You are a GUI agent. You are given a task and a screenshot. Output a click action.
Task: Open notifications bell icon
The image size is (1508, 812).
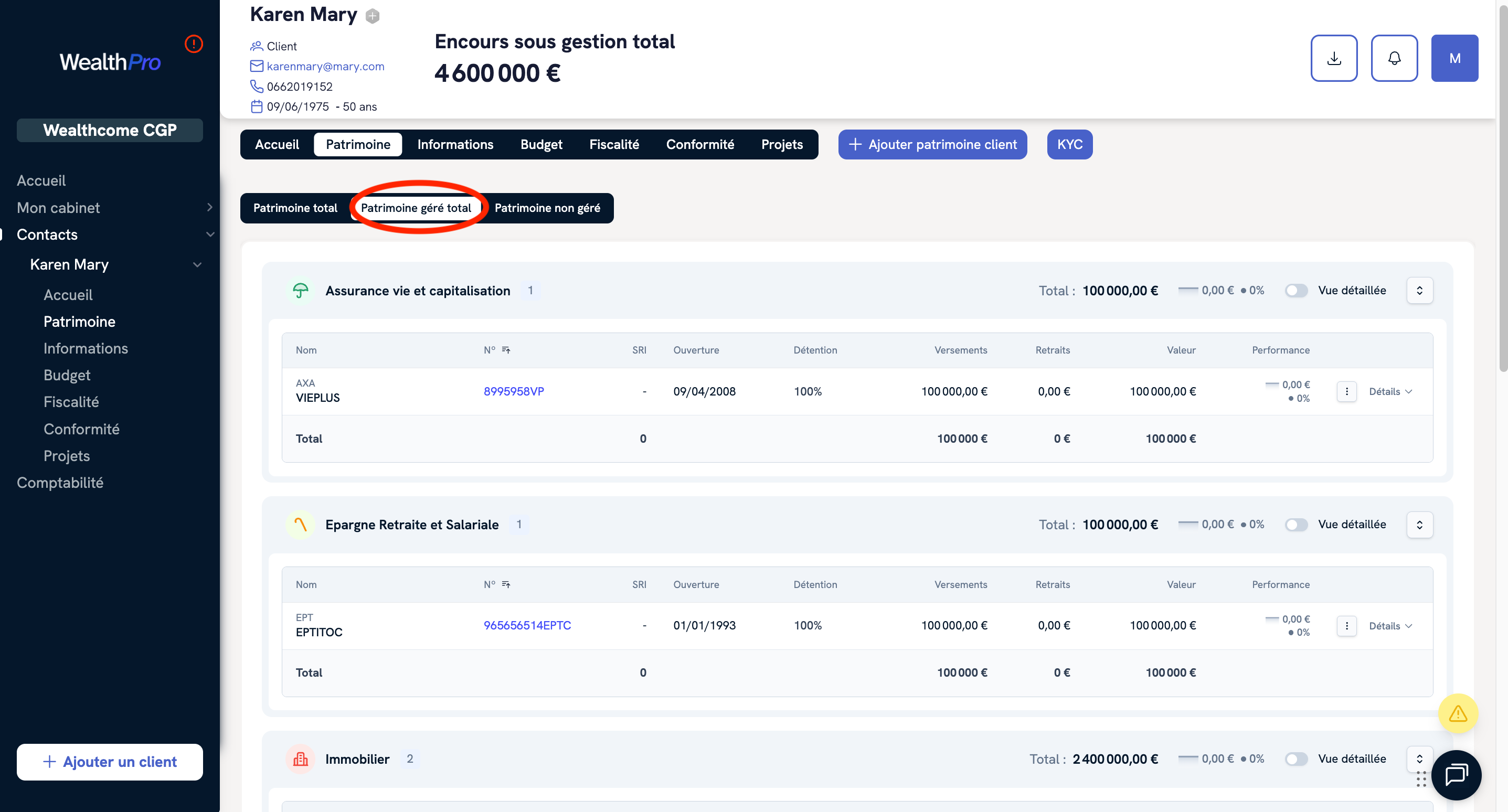pyautogui.click(x=1394, y=58)
